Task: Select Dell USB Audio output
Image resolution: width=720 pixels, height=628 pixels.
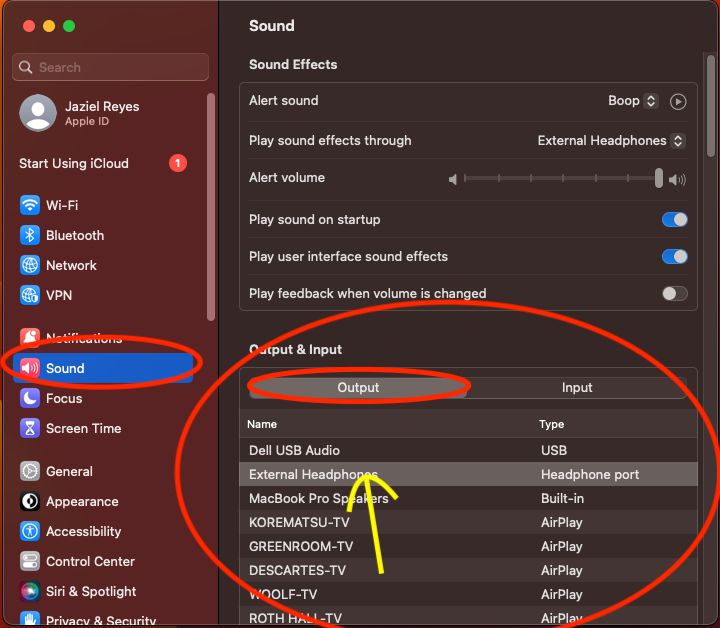Action: click(x=468, y=450)
